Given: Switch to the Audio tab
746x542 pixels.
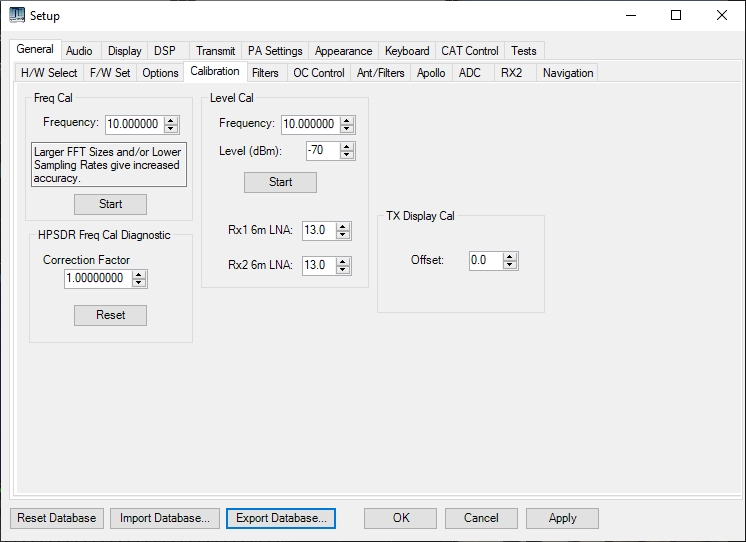Looking at the screenshot, I should coord(79,50).
